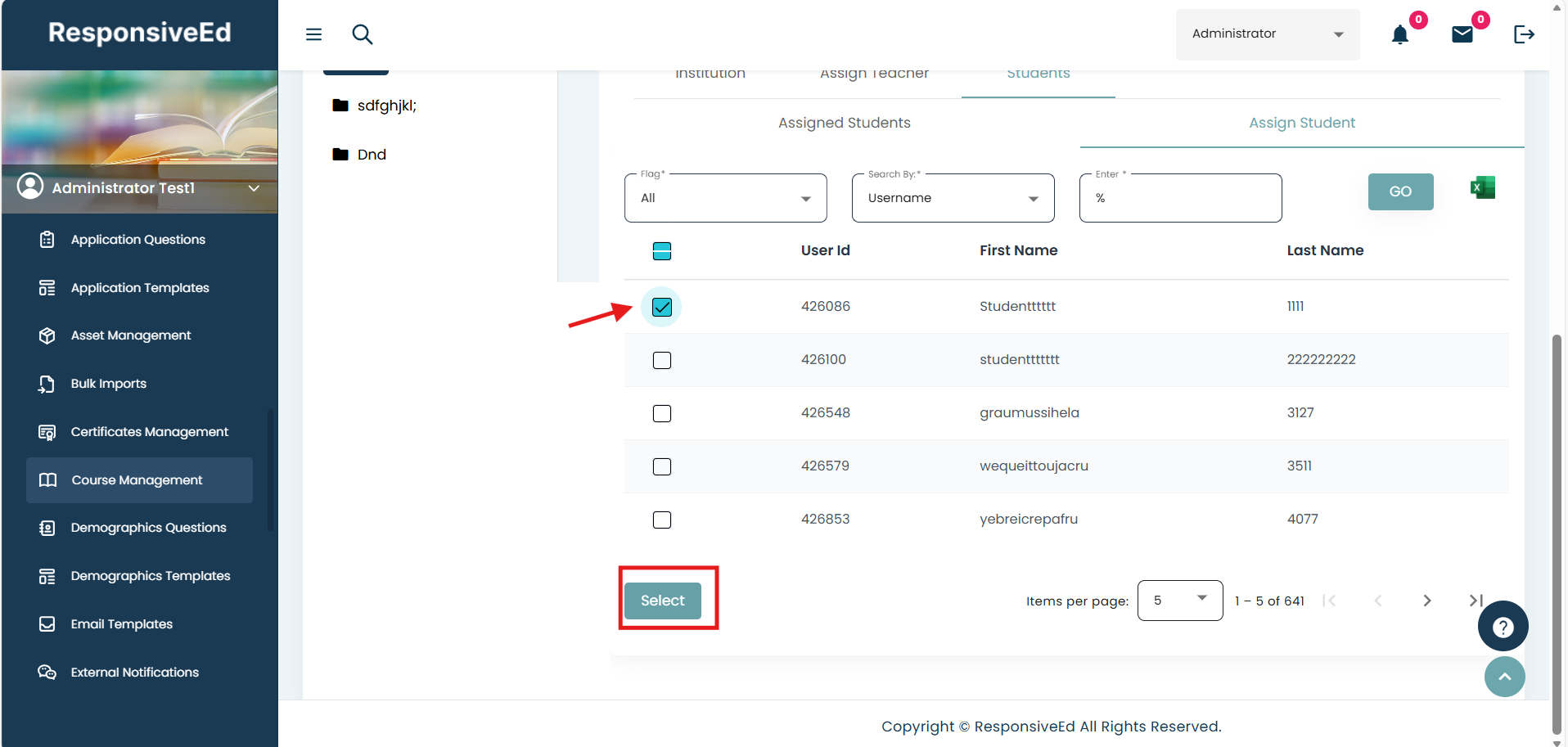Screen dimensions: 1568x747
Task: Toggle the select-all header checkbox
Action: [x=662, y=251]
